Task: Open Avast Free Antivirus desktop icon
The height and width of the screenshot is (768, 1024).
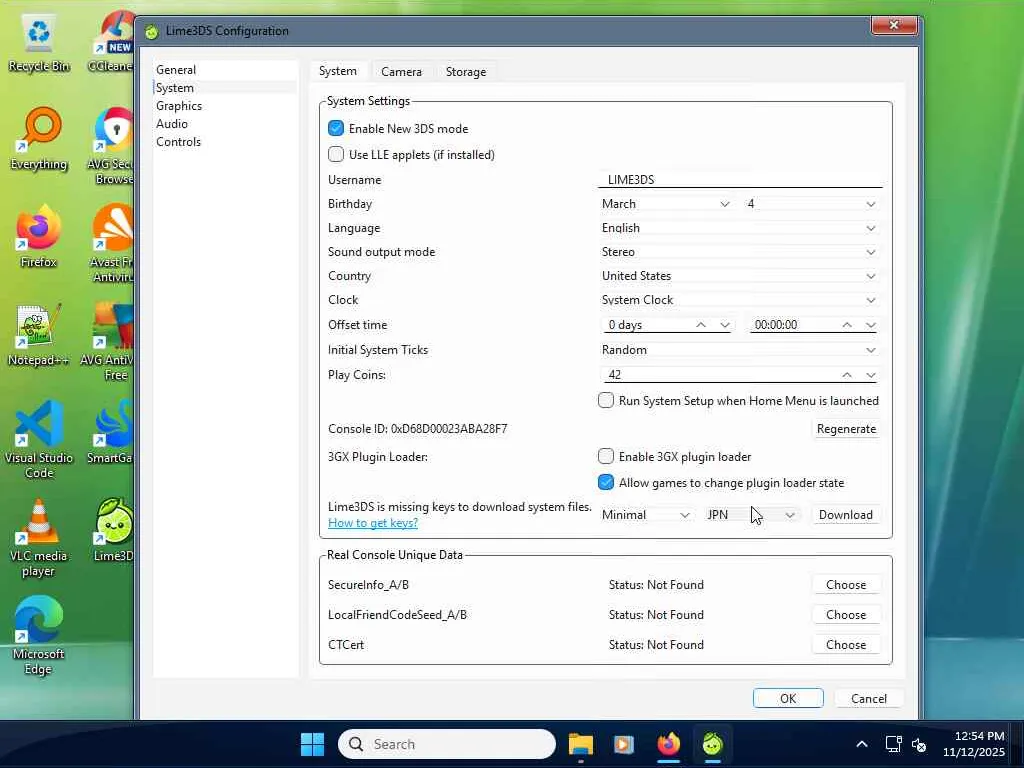Action: 112,244
